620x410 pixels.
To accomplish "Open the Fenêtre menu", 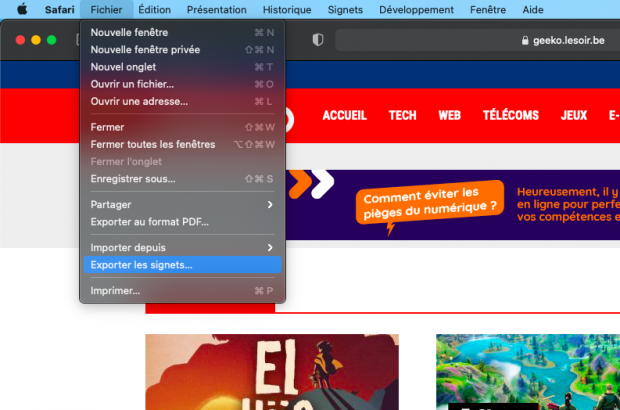I will (488, 9).
